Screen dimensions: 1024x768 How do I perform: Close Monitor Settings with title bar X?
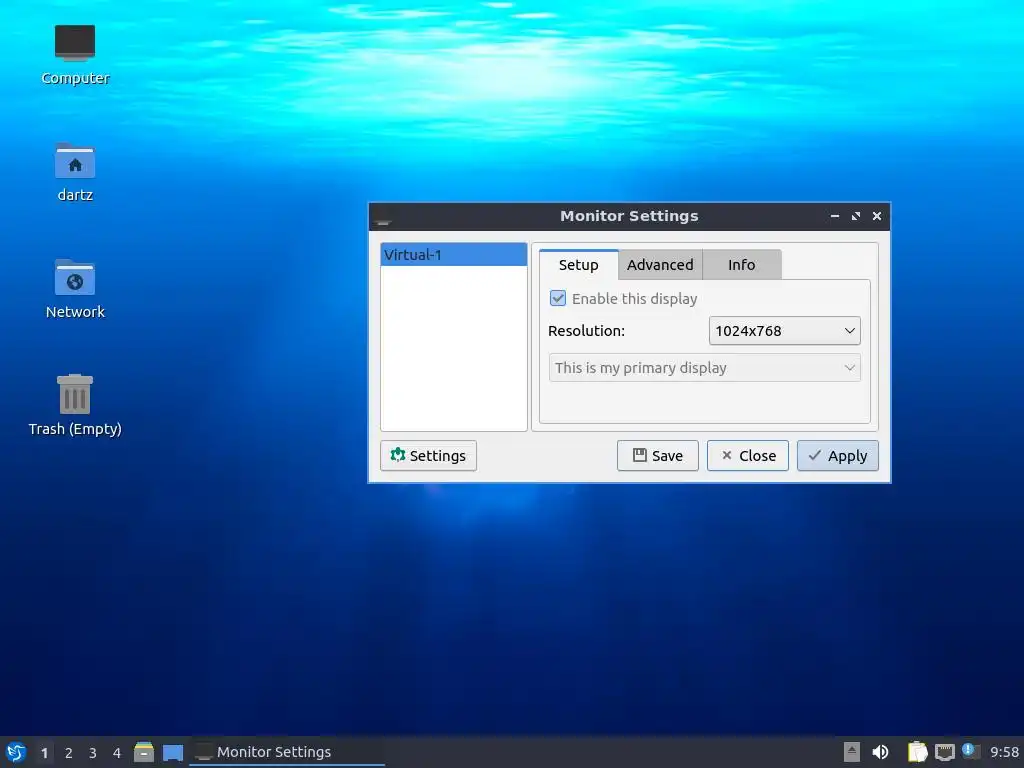click(877, 216)
